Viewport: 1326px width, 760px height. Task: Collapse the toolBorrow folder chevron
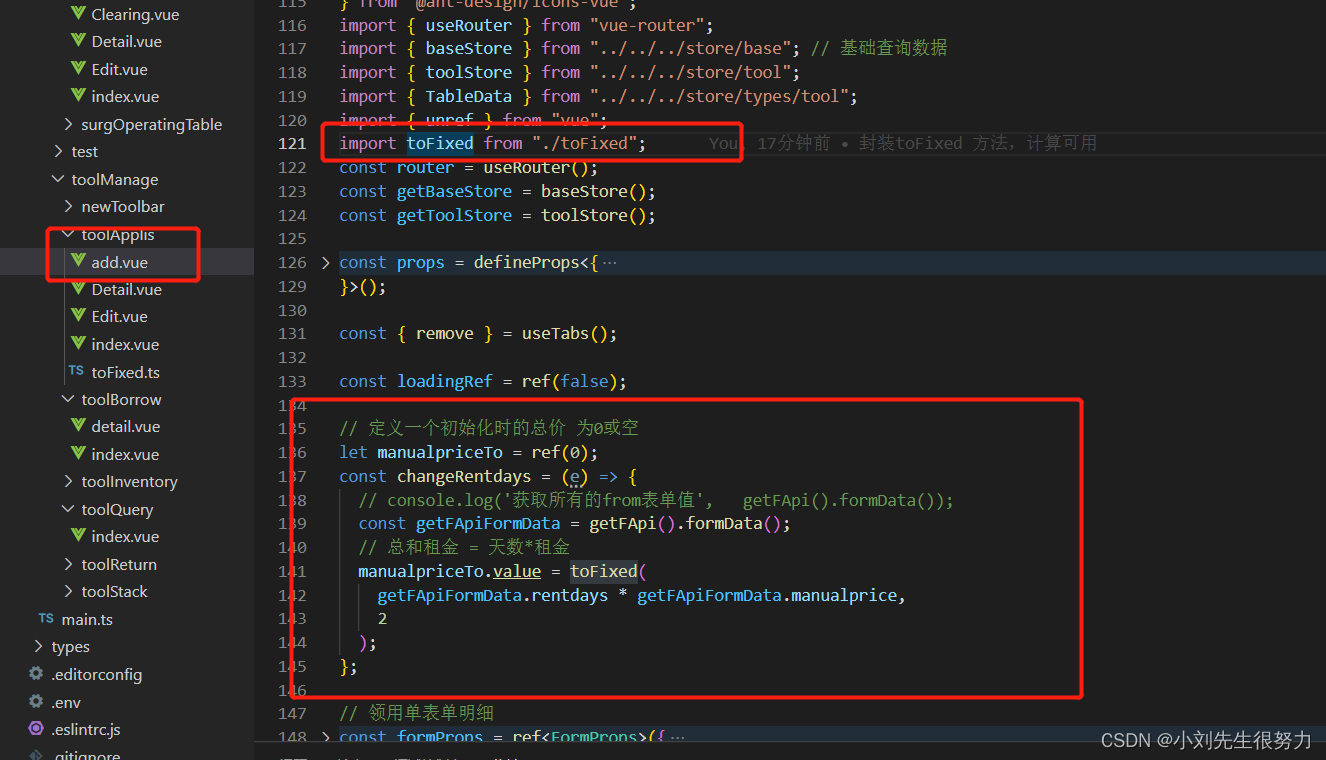click(x=68, y=399)
